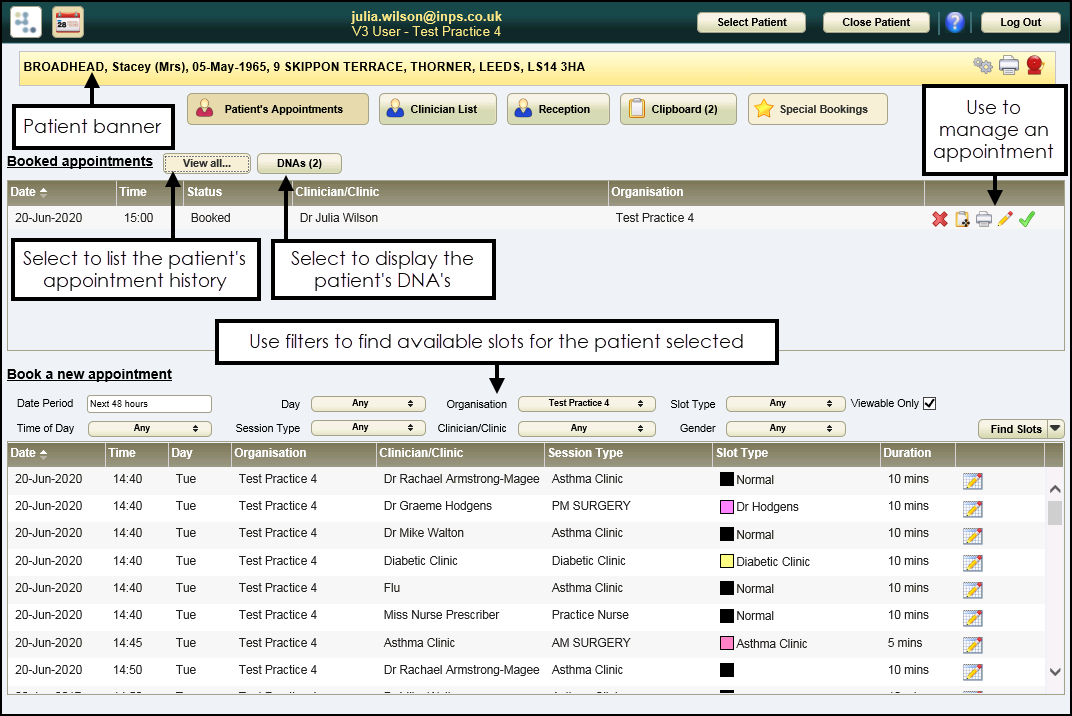Image resolution: width=1072 pixels, height=716 pixels.
Task: Click the gears settings icon in patient banner
Action: [983, 66]
